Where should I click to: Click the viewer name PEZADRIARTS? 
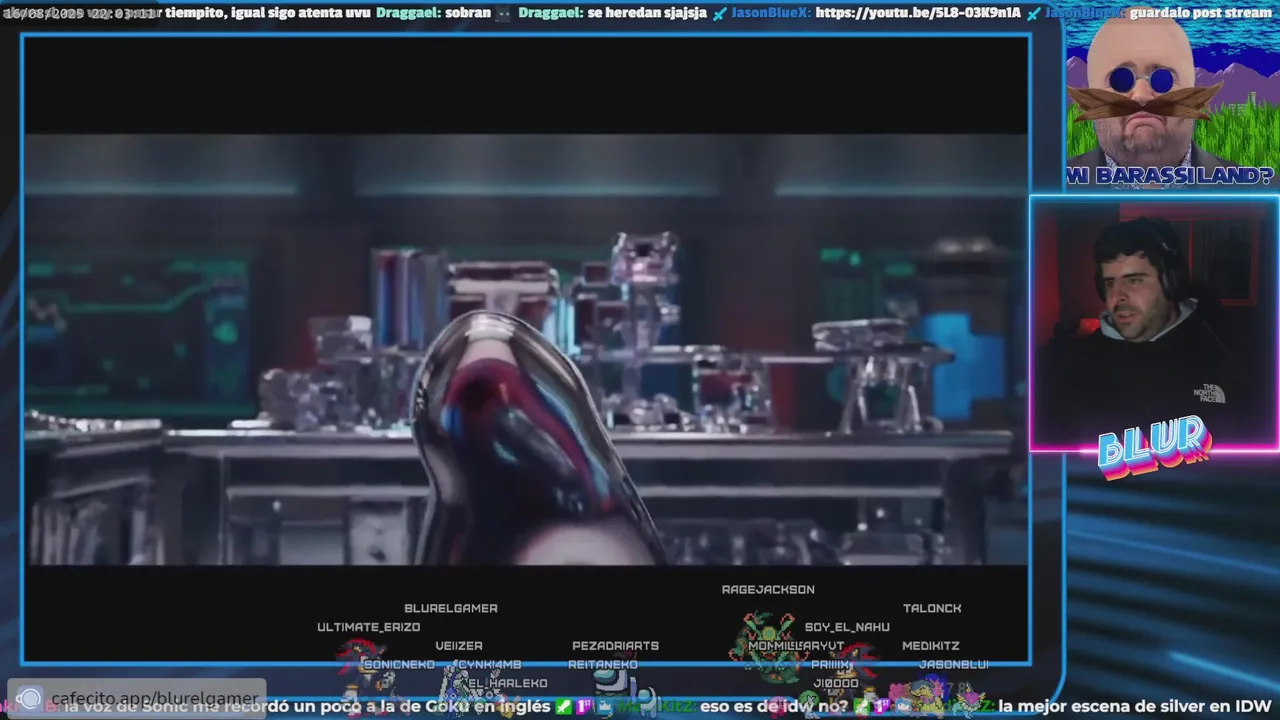pos(615,646)
